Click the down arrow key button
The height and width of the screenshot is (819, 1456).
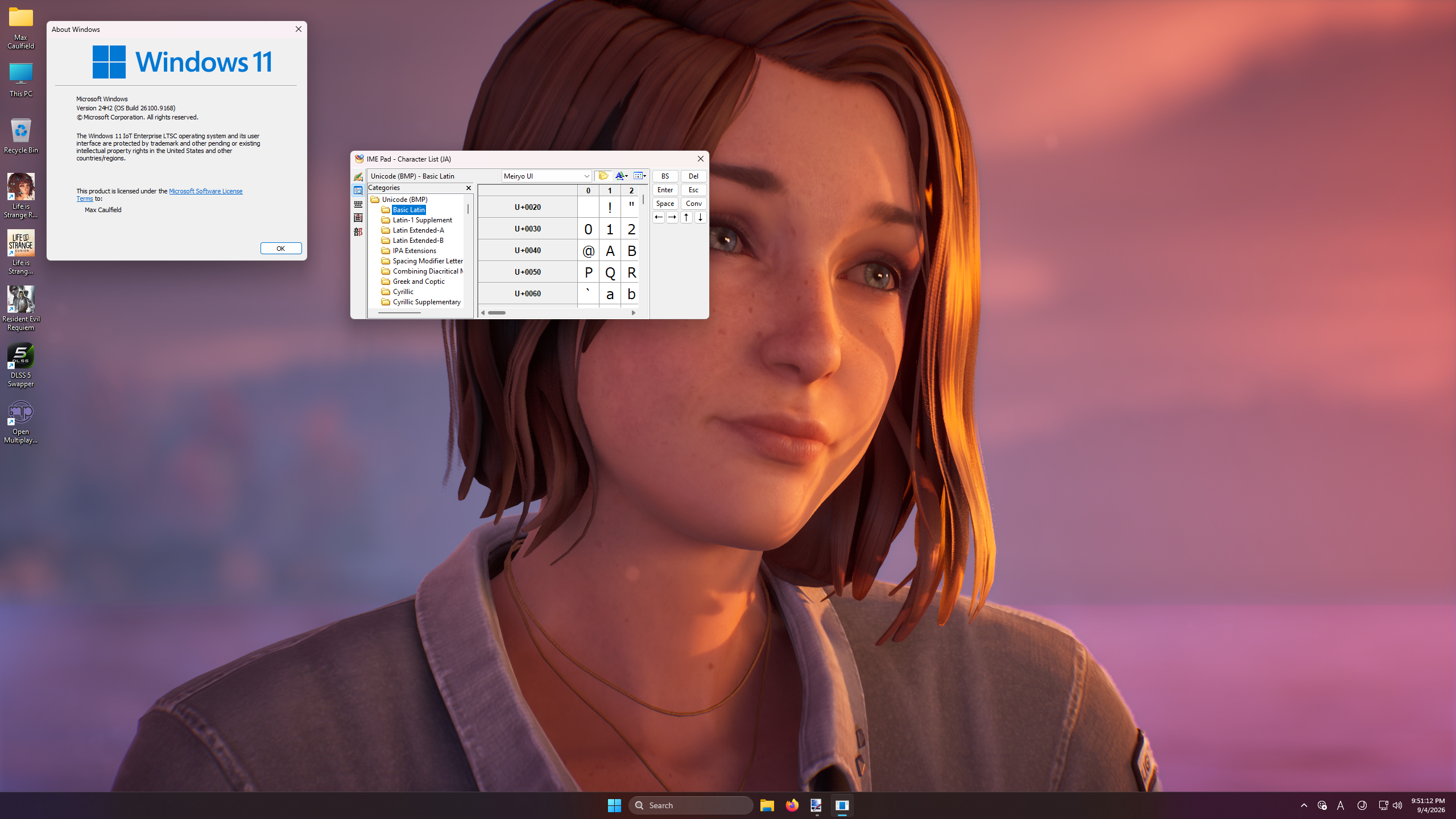pos(700,217)
